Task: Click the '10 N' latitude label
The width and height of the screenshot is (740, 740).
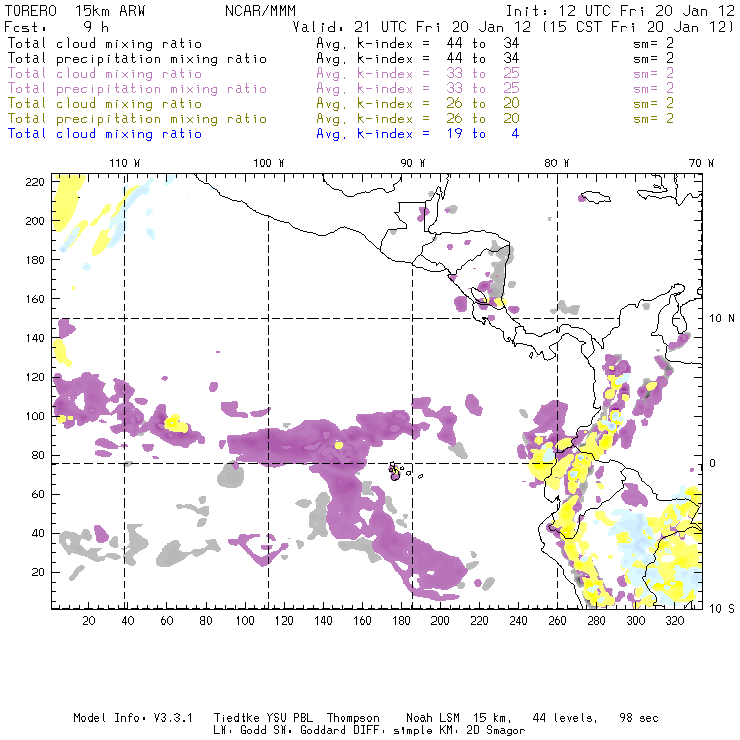Action: [x=722, y=319]
